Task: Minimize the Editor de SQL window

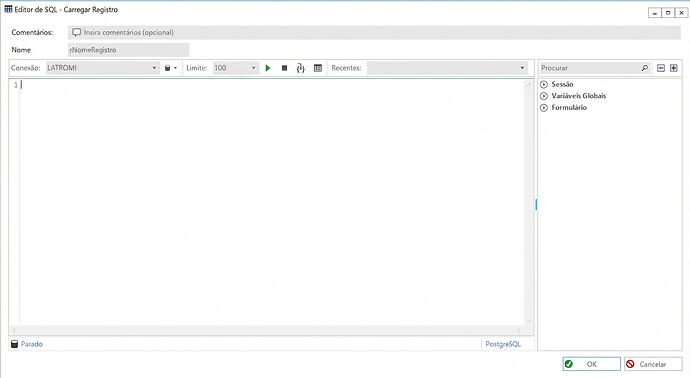Action: coord(654,13)
